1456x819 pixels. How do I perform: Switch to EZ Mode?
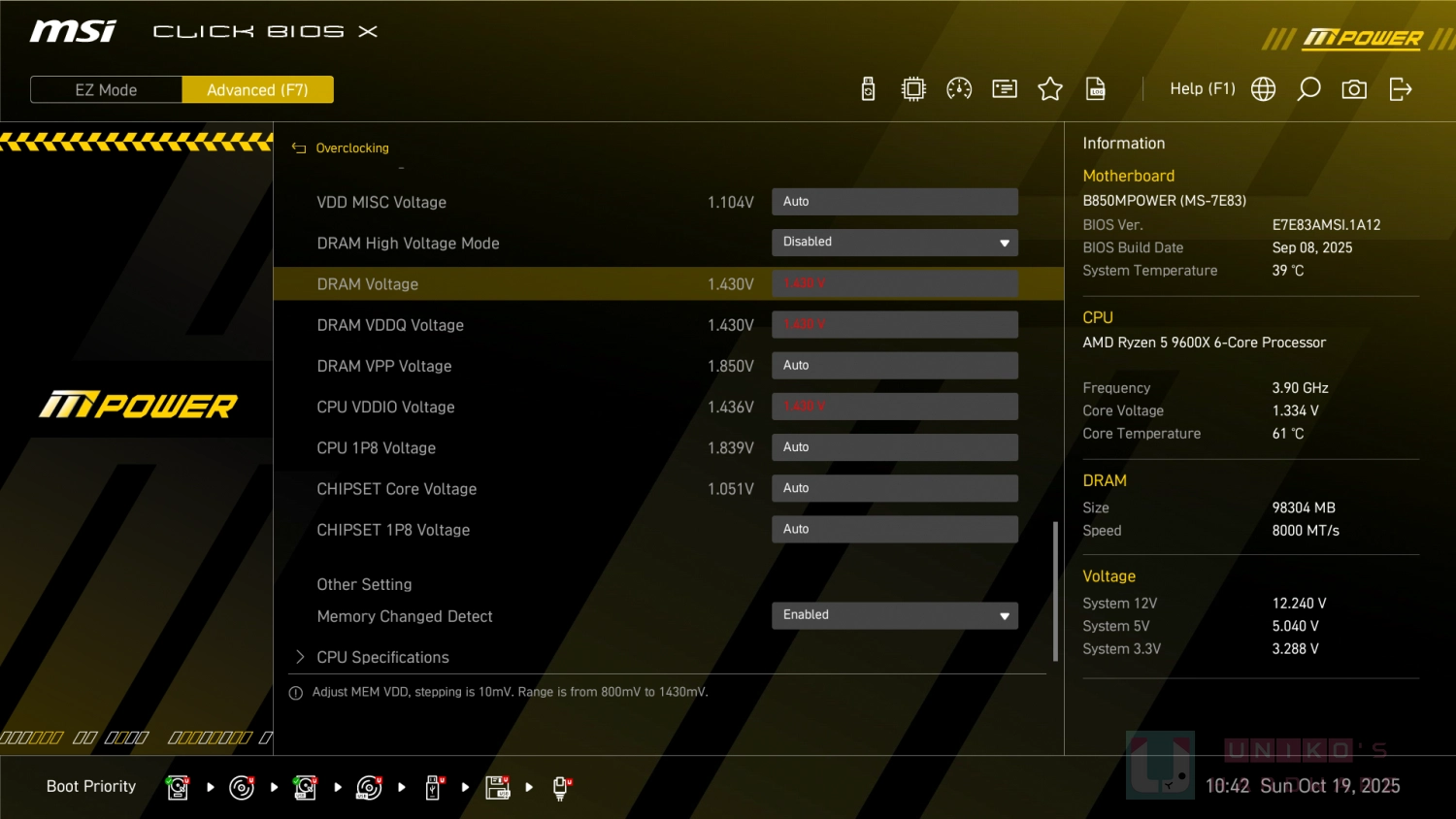tap(106, 89)
